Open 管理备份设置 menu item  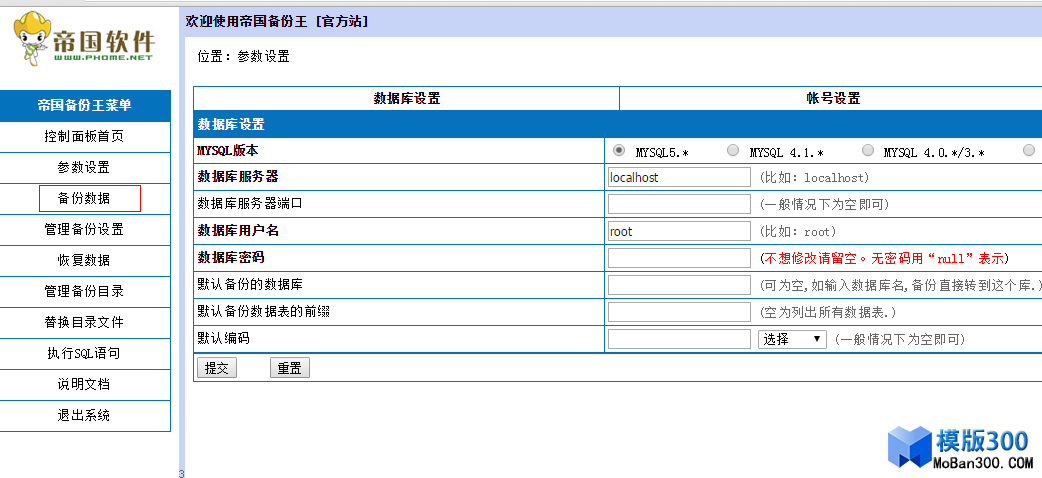tap(84, 229)
